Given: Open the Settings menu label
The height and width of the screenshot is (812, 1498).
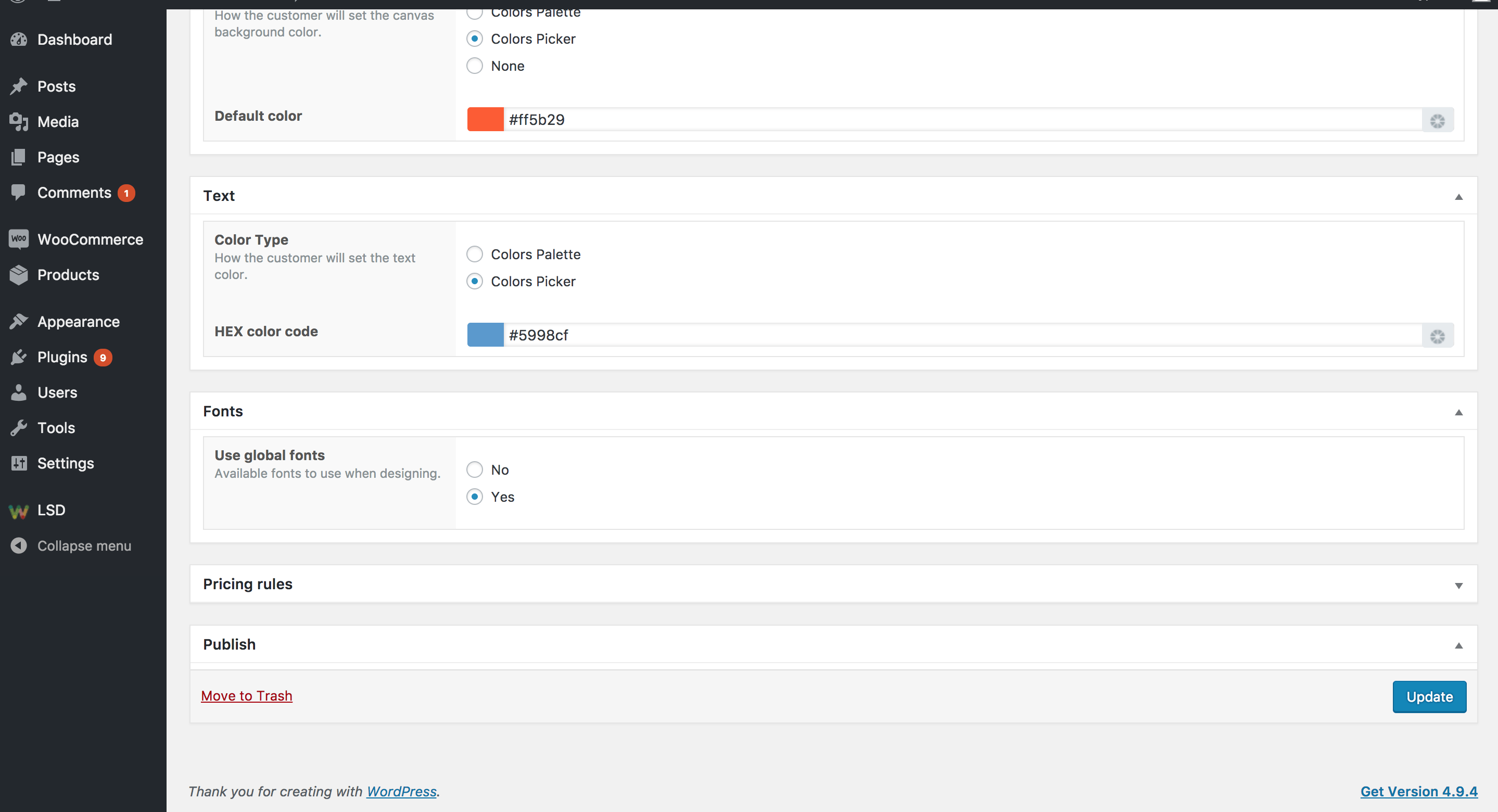Looking at the screenshot, I should pos(66,463).
